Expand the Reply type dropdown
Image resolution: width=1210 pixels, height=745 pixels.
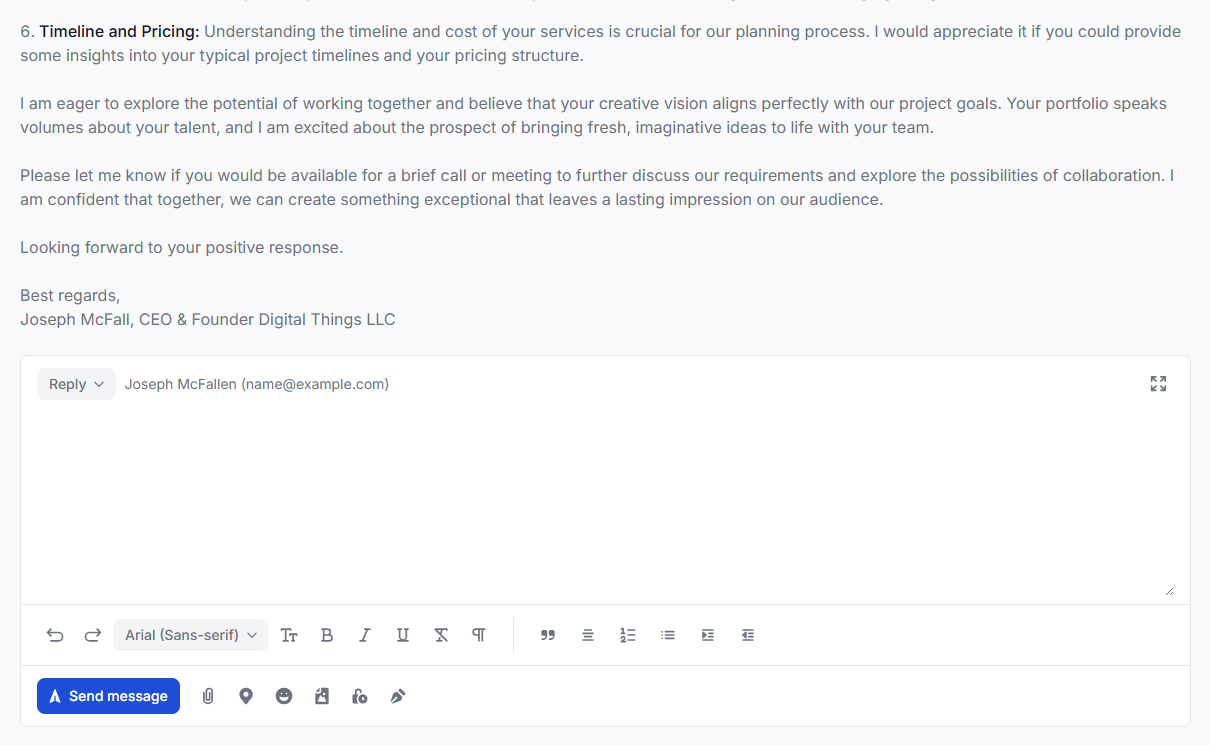point(76,384)
